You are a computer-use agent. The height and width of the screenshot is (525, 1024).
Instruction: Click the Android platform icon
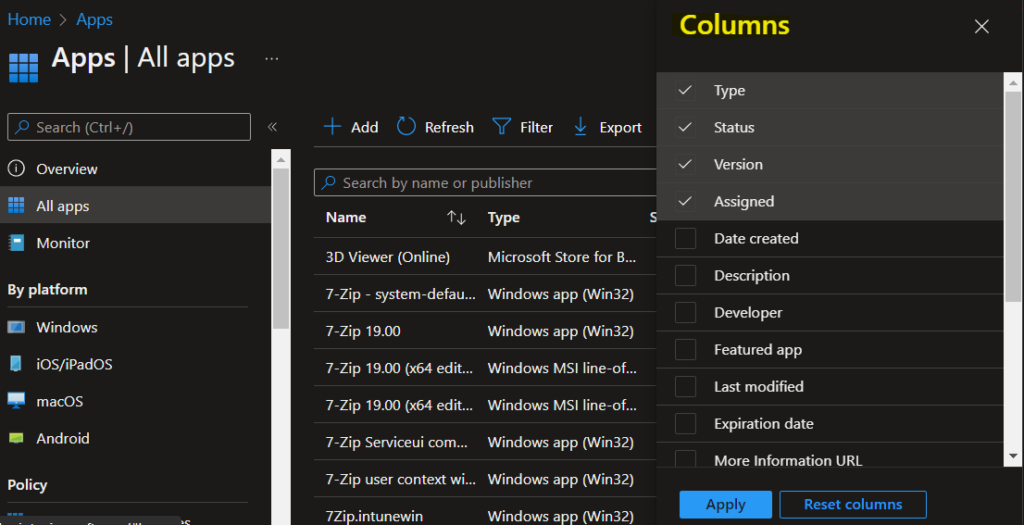pos(16,438)
